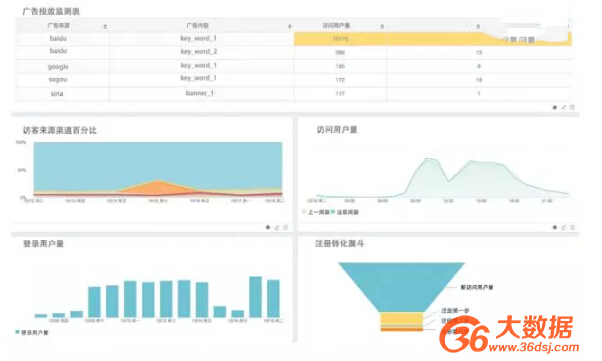Favorite the visitor source percentage chart
The image size is (602, 361).
click(268, 227)
